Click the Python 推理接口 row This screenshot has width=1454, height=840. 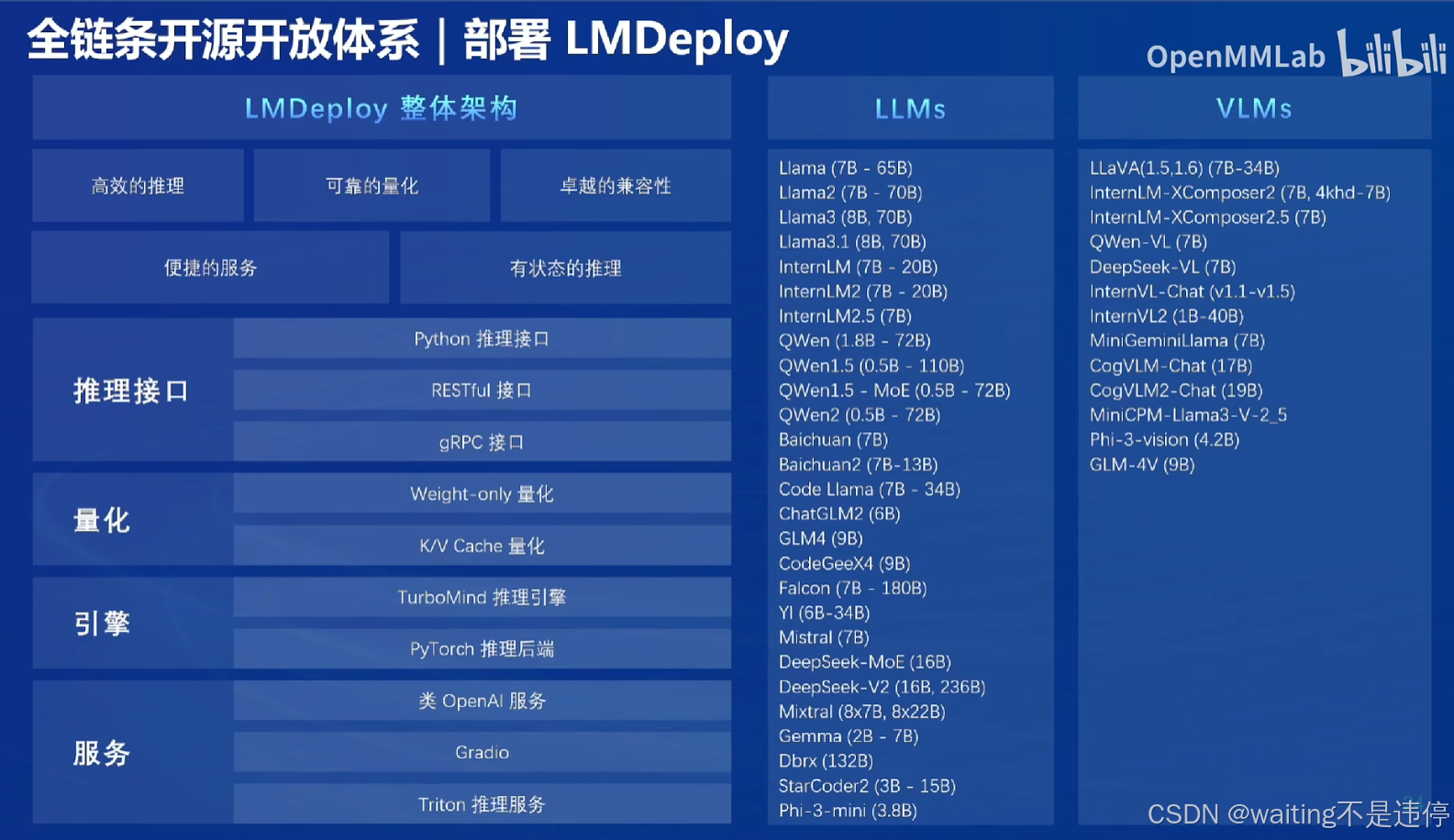[x=482, y=338]
